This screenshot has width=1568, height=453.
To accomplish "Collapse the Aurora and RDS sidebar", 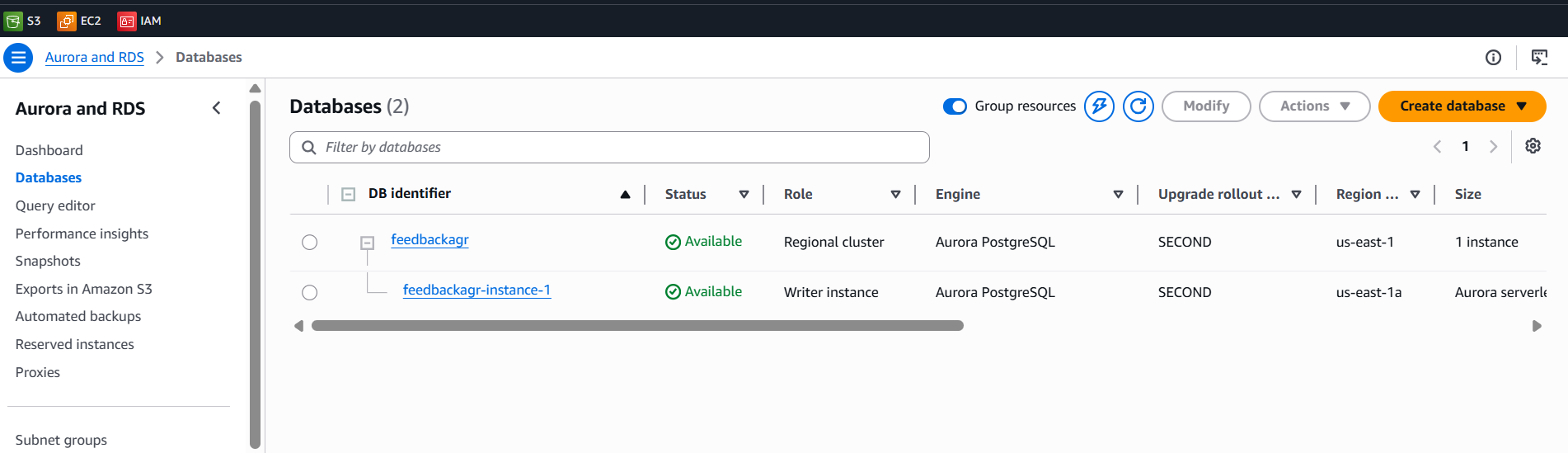I will point(216,108).
